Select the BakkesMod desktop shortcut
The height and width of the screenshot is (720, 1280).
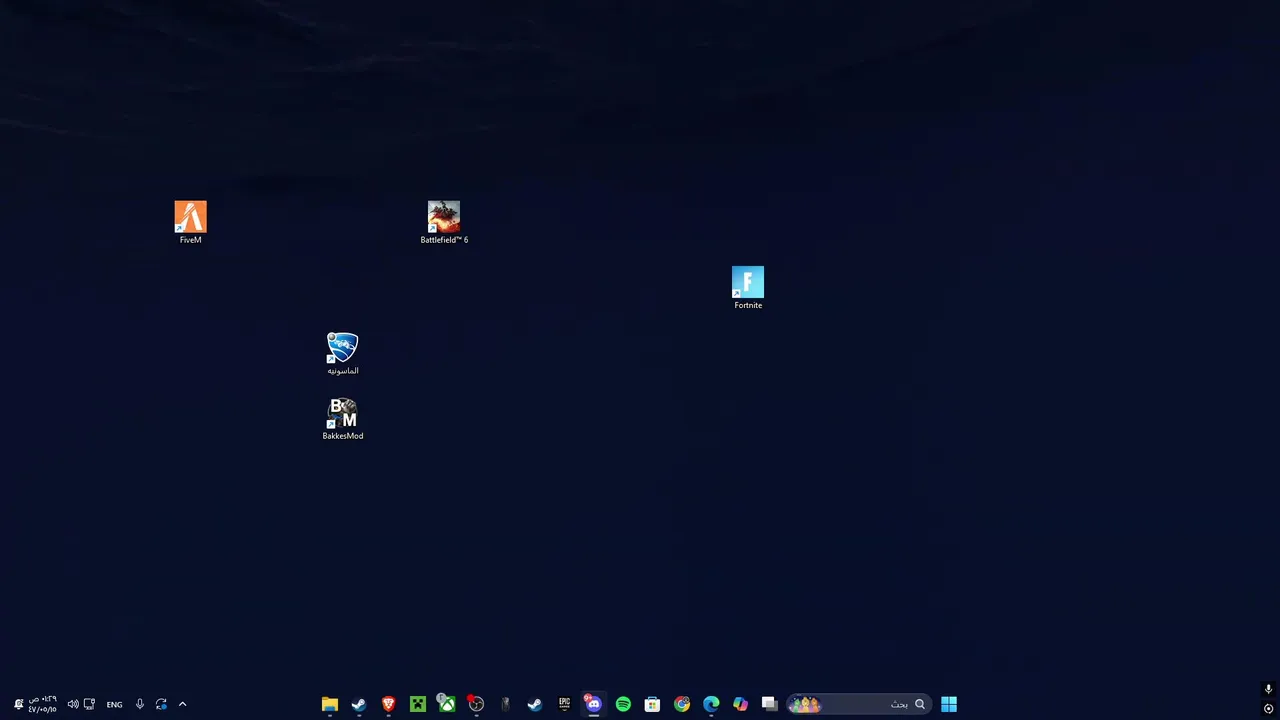(x=343, y=419)
